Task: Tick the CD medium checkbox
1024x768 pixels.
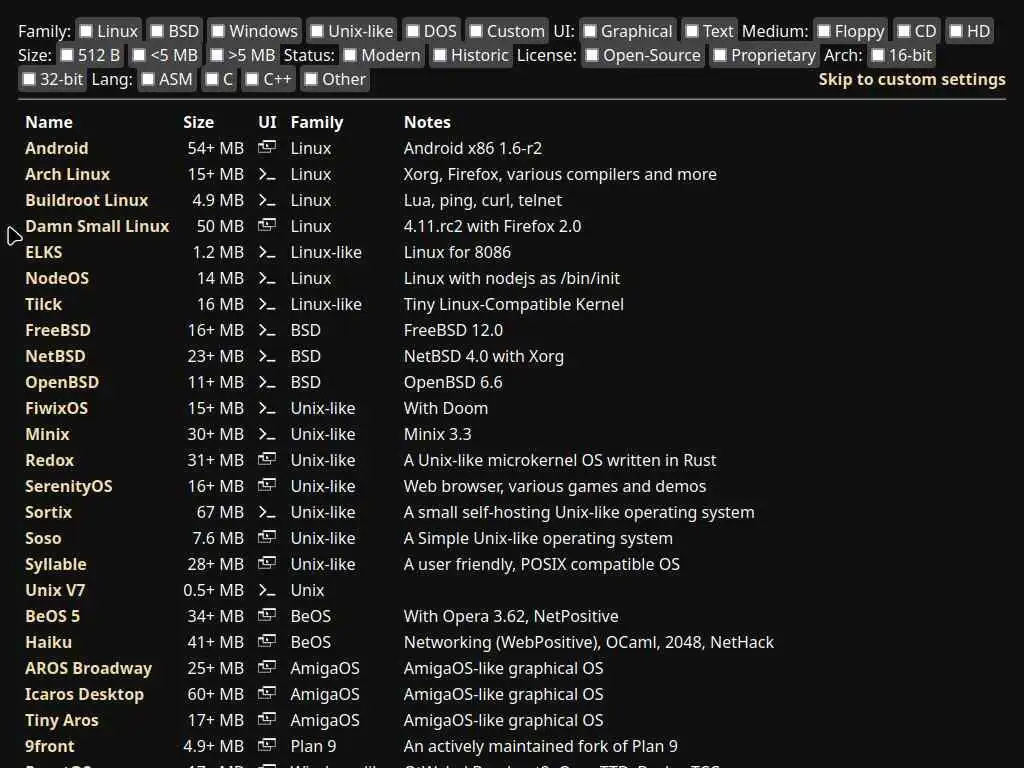Action: [x=903, y=31]
